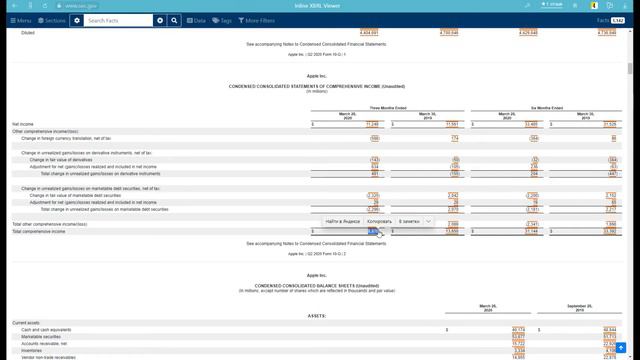Select total change on marketable debt securities, six months 2019
640x360 pixels.
(611, 209)
